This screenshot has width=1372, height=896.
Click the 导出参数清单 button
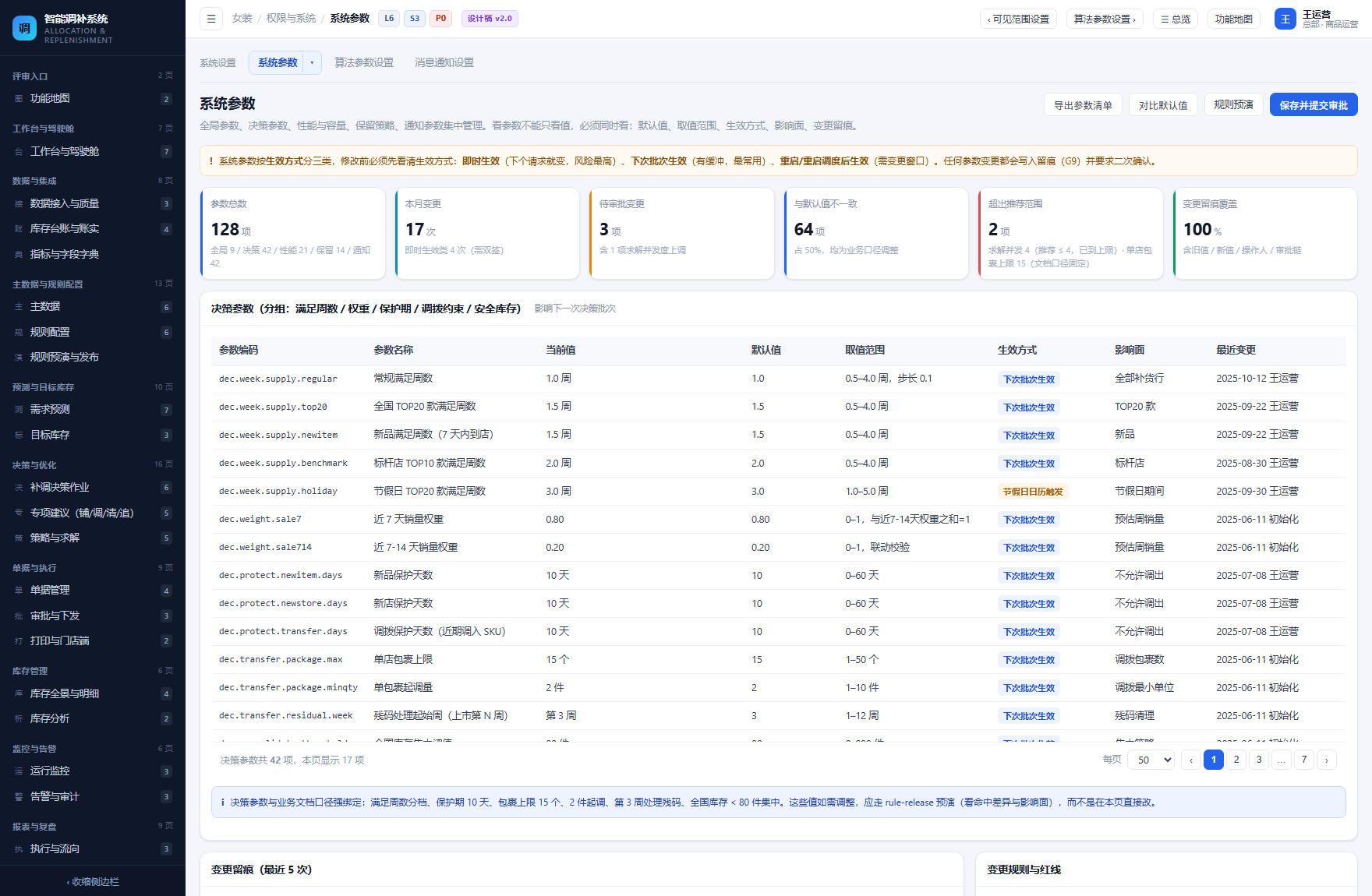1083,105
